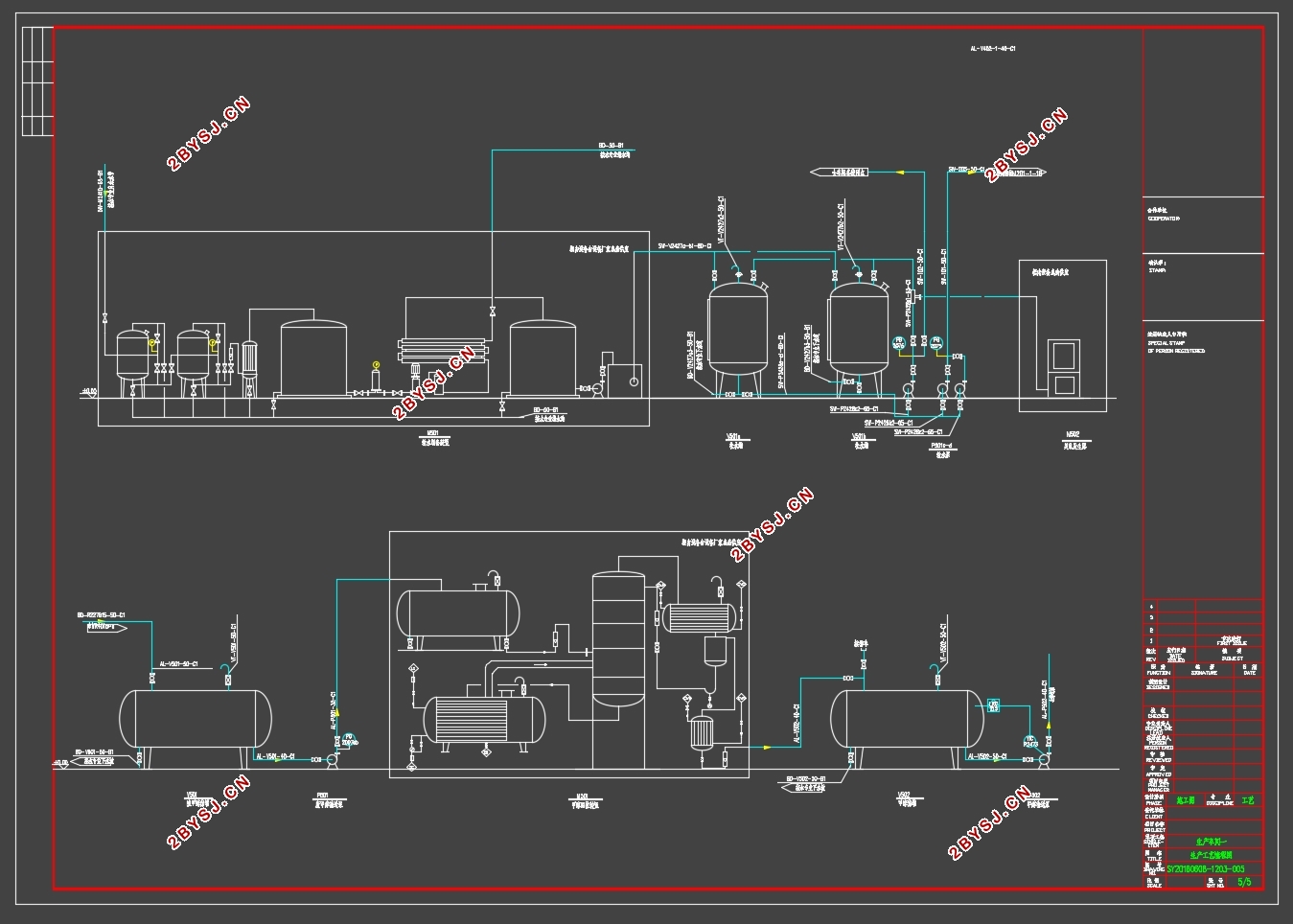Click equipment tag V501b

859,437
